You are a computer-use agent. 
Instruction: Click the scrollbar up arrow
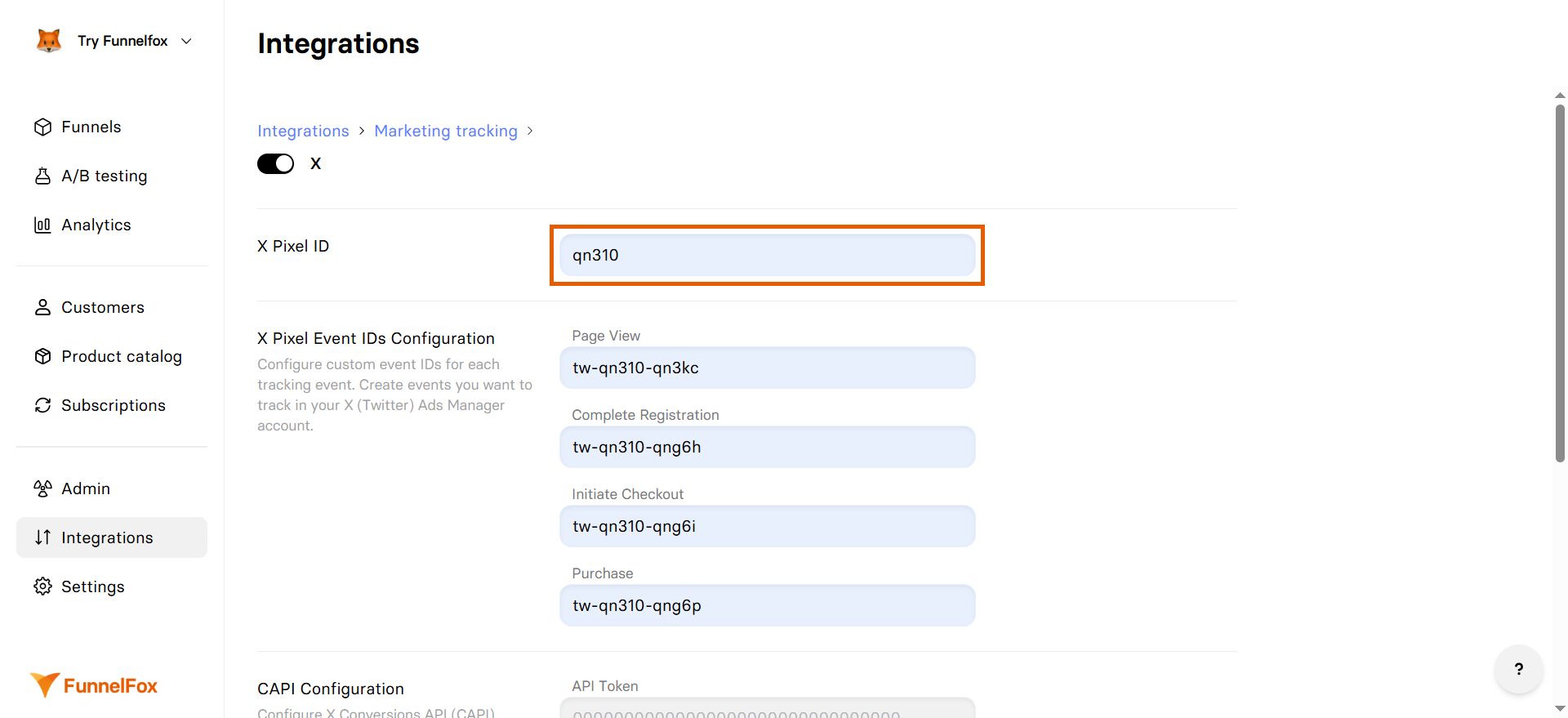click(1560, 96)
